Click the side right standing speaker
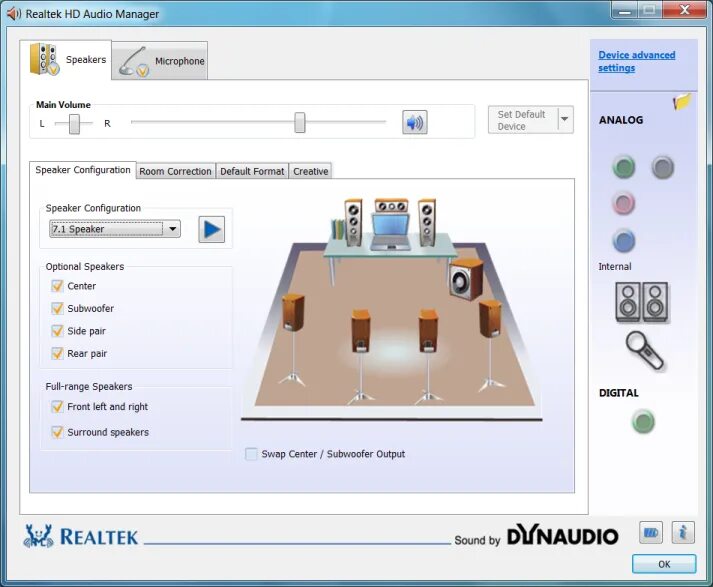The height and width of the screenshot is (587, 713). [x=490, y=344]
